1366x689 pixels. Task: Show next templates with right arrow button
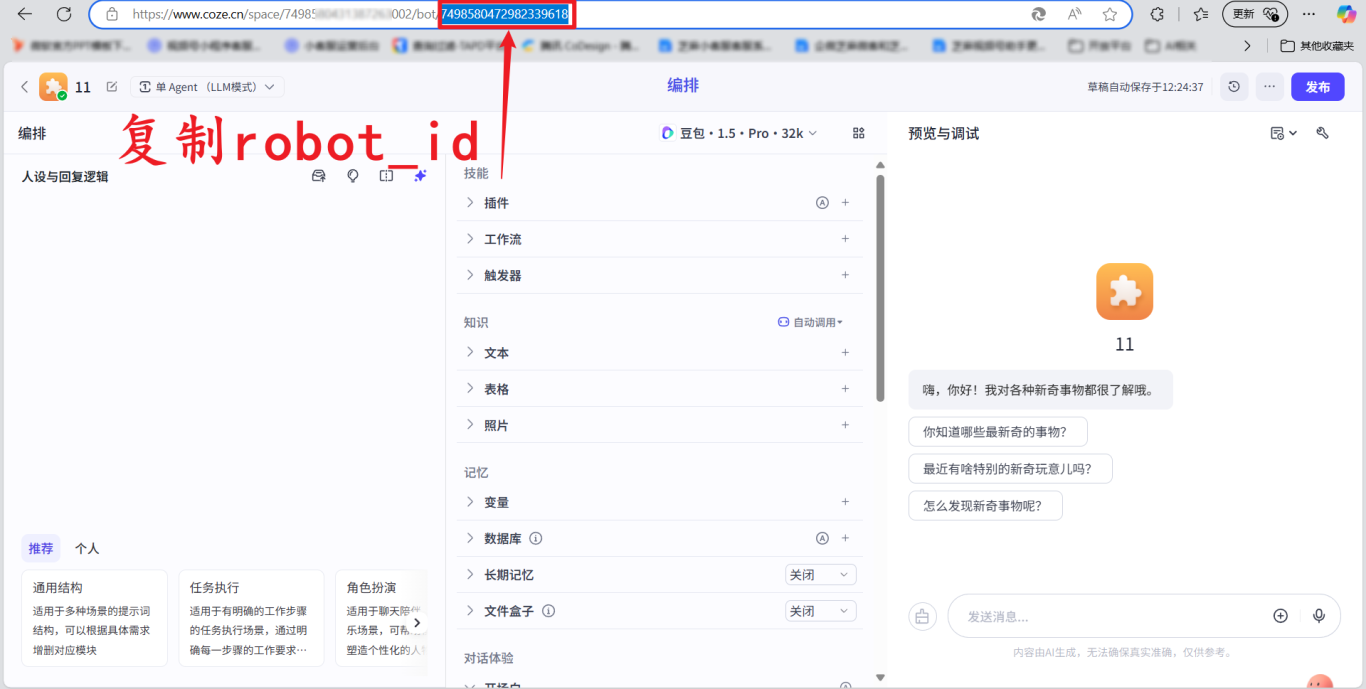point(417,622)
